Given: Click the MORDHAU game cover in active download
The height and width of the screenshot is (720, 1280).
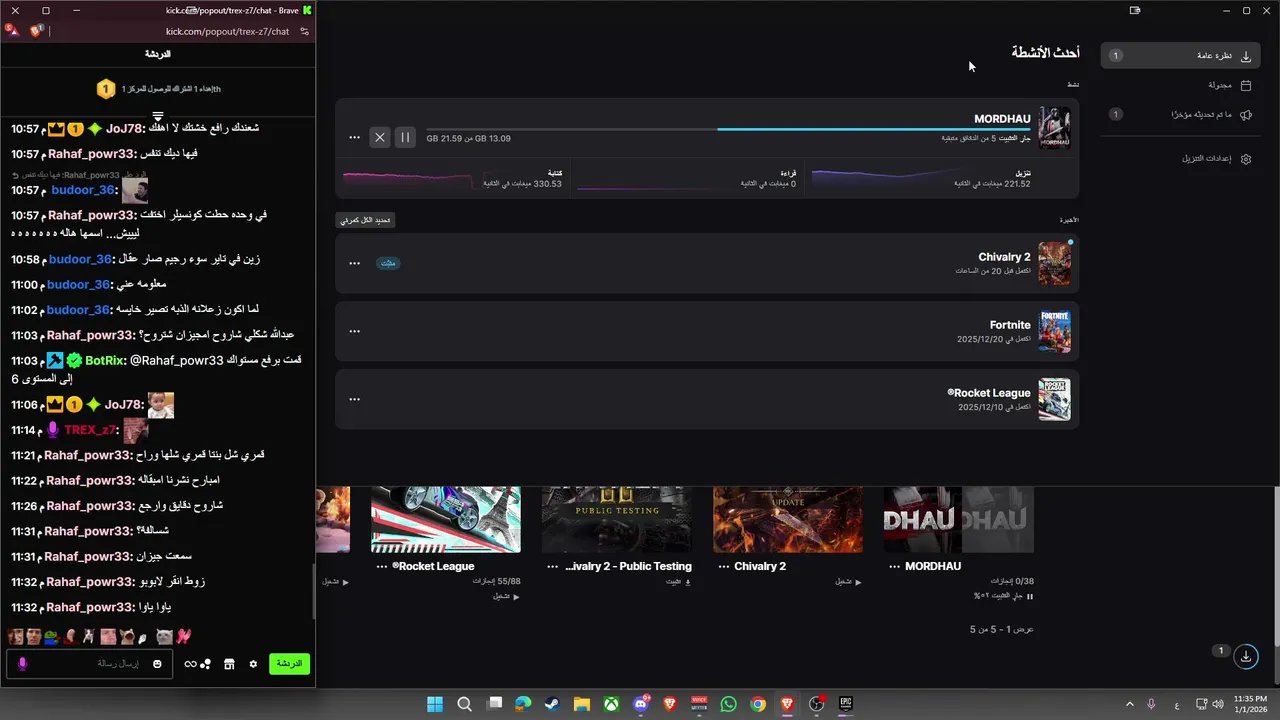Looking at the screenshot, I should pos(1054,128).
